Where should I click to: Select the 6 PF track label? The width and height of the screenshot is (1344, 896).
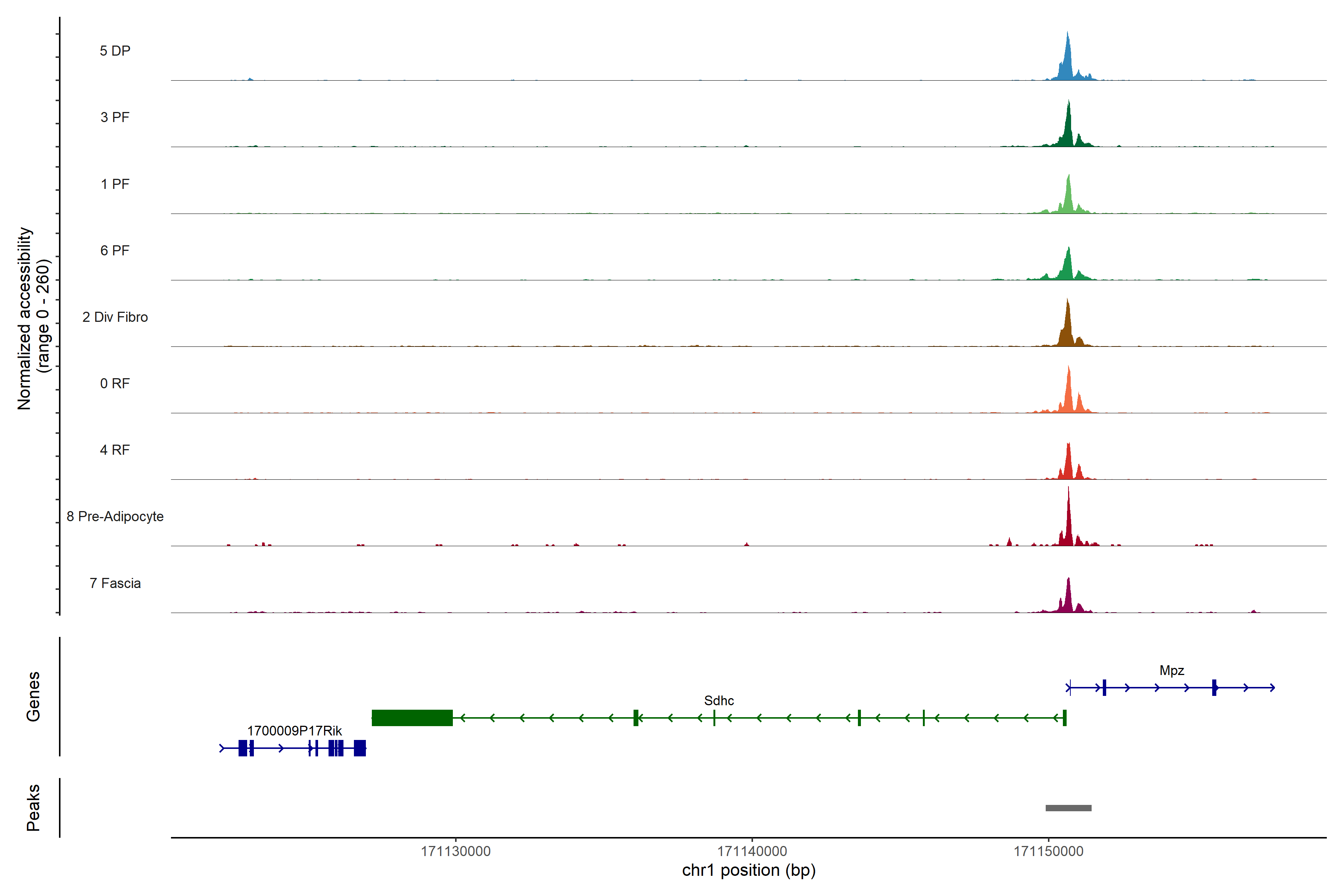click(115, 251)
